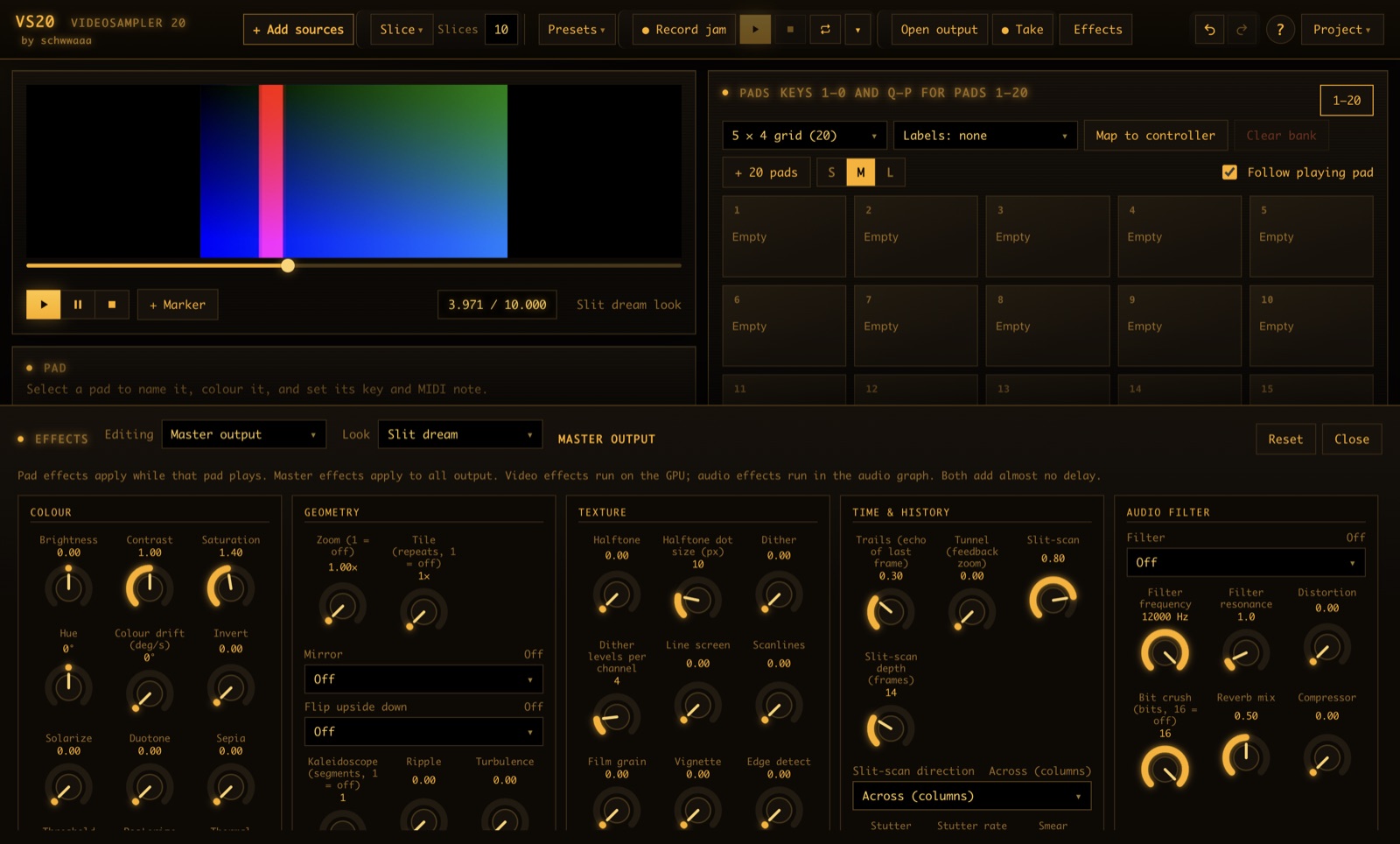
Task: Open the Slice dropdown menu
Action: (x=402, y=30)
